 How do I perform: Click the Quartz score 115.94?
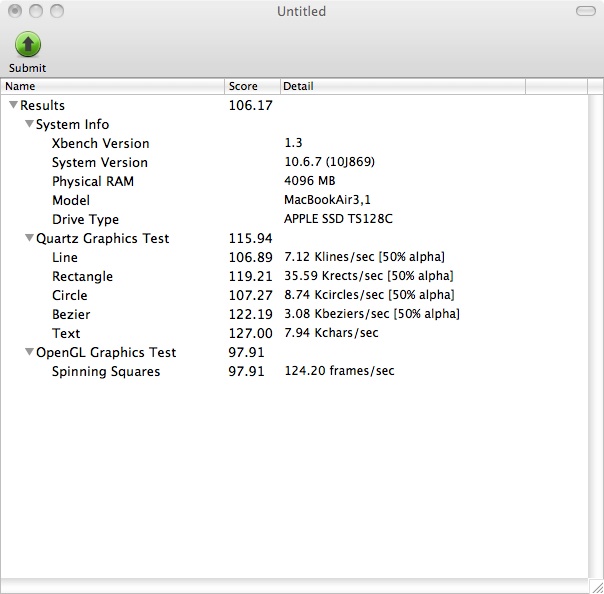(250, 238)
